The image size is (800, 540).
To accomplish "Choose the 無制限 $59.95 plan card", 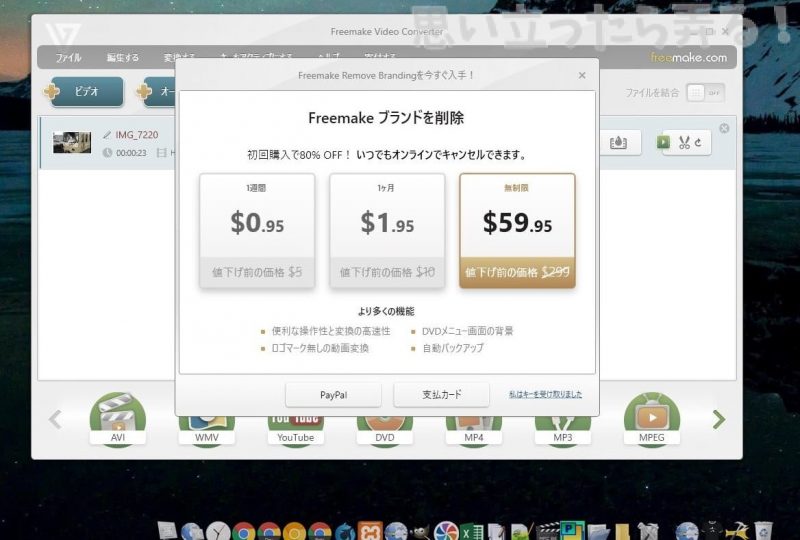I will (x=517, y=231).
